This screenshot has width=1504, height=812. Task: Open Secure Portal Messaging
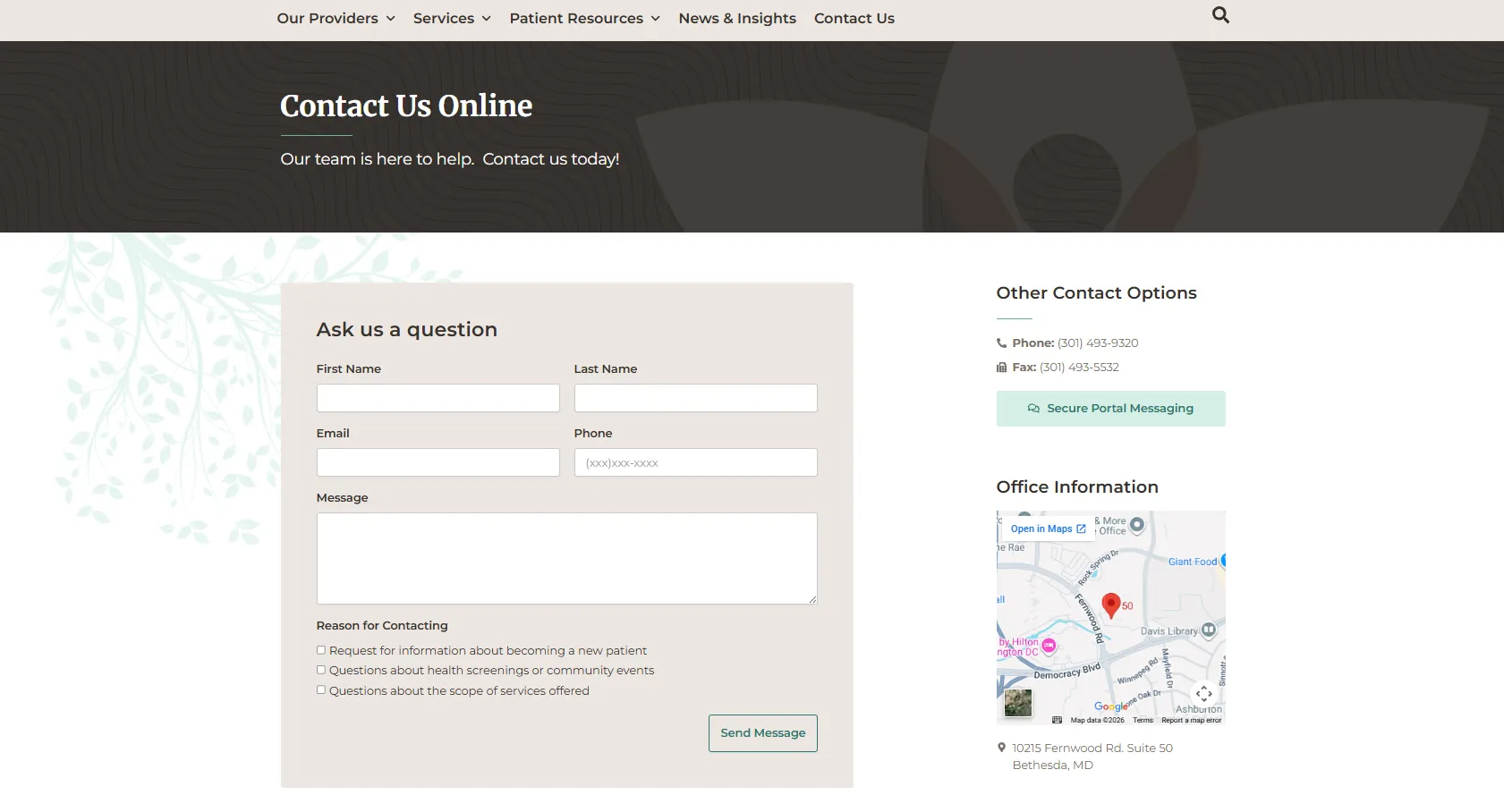pos(1111,409)
